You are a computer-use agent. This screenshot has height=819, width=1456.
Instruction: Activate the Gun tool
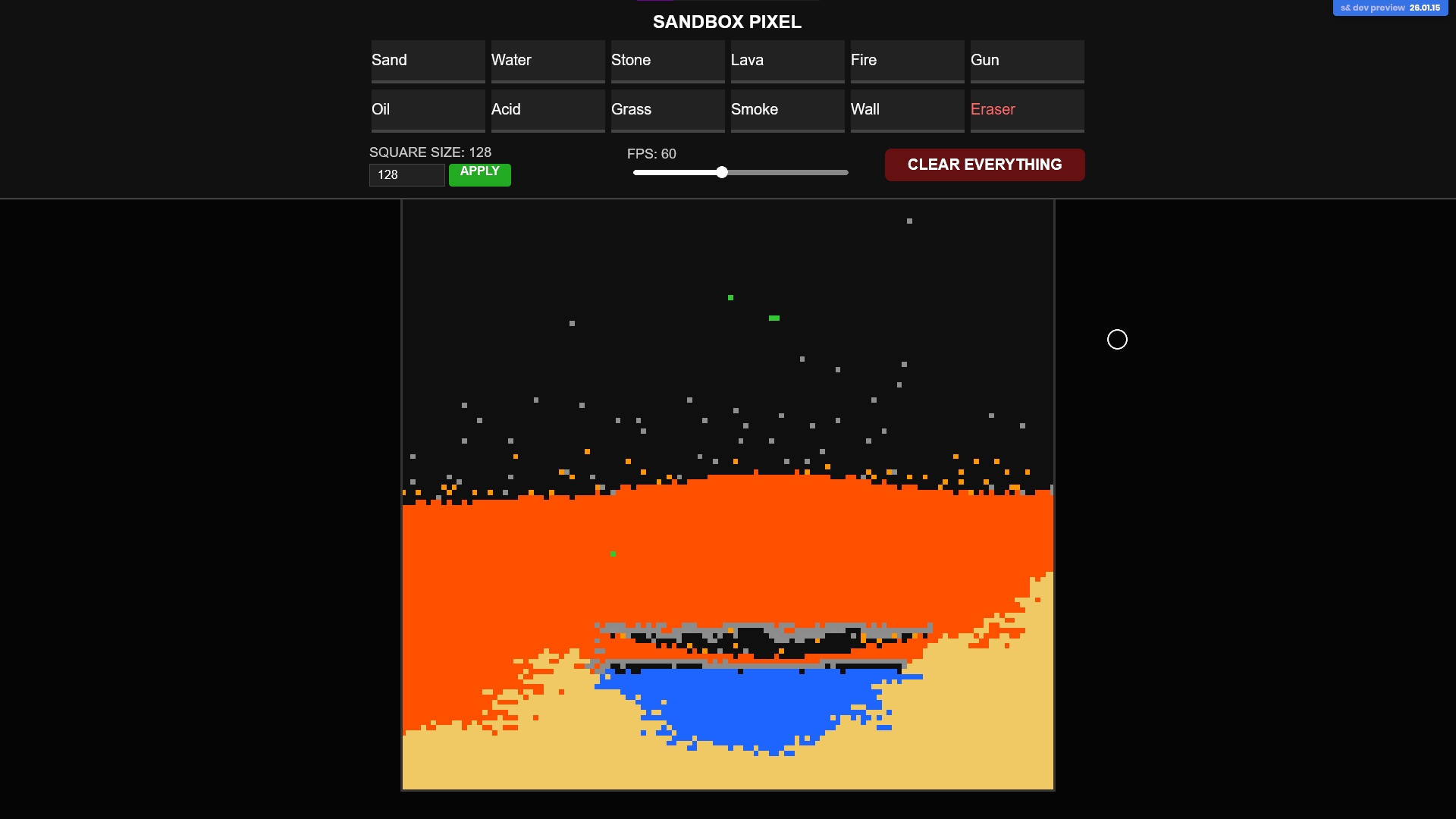pyautogui.click(x=1027, y=61)
